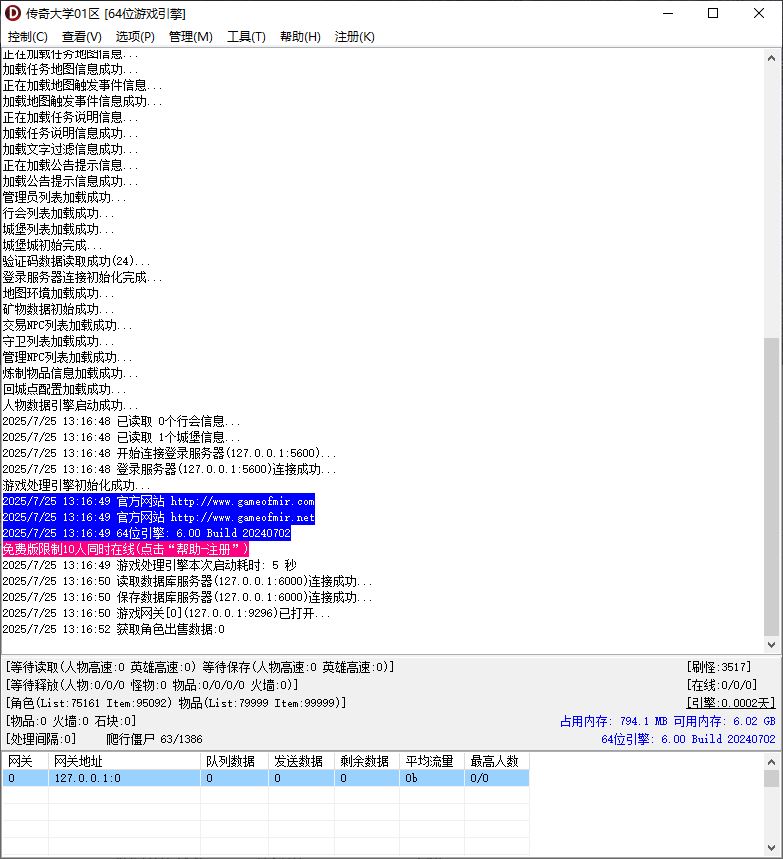Click highlighted 64位引擎 Build log line
This screenshot has width=783, height=859.
[x=146, y=533]
